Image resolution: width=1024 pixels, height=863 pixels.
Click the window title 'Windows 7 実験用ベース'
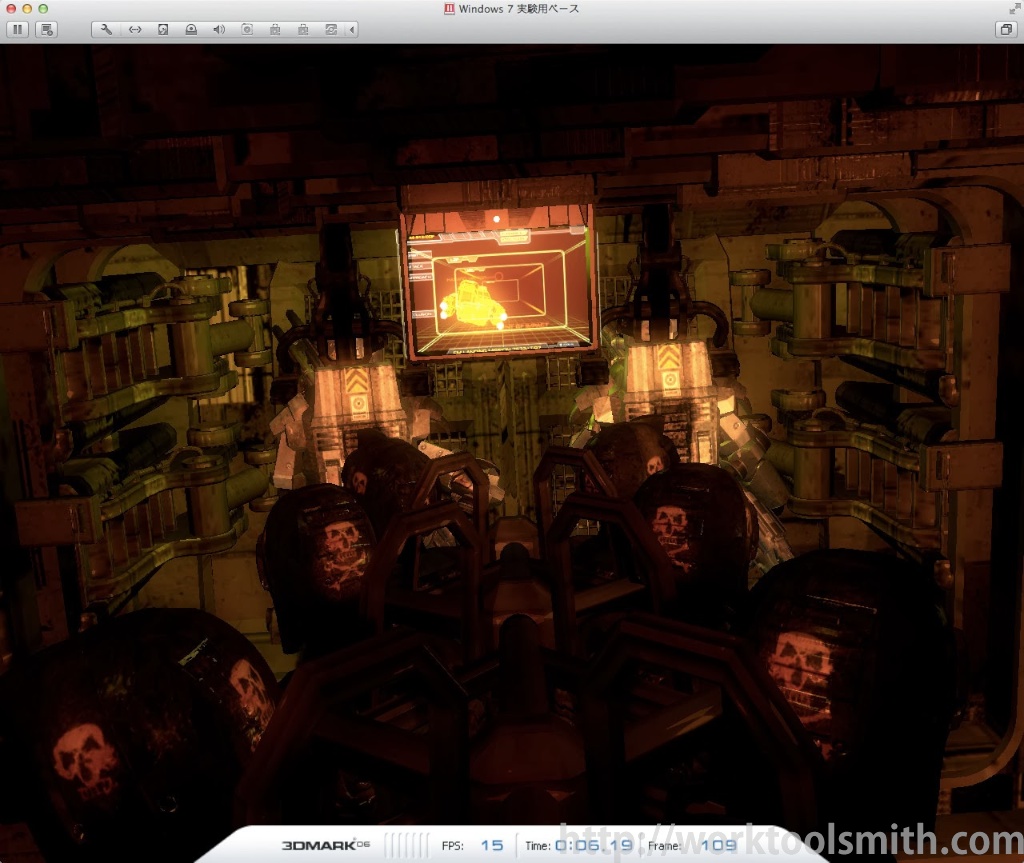[519, 8]
